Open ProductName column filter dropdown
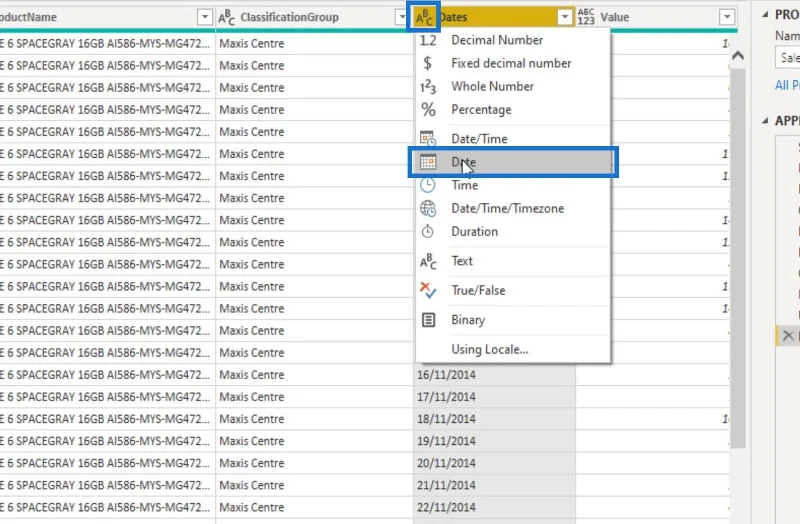The image size is (800, 524). (x=205, y=17)
